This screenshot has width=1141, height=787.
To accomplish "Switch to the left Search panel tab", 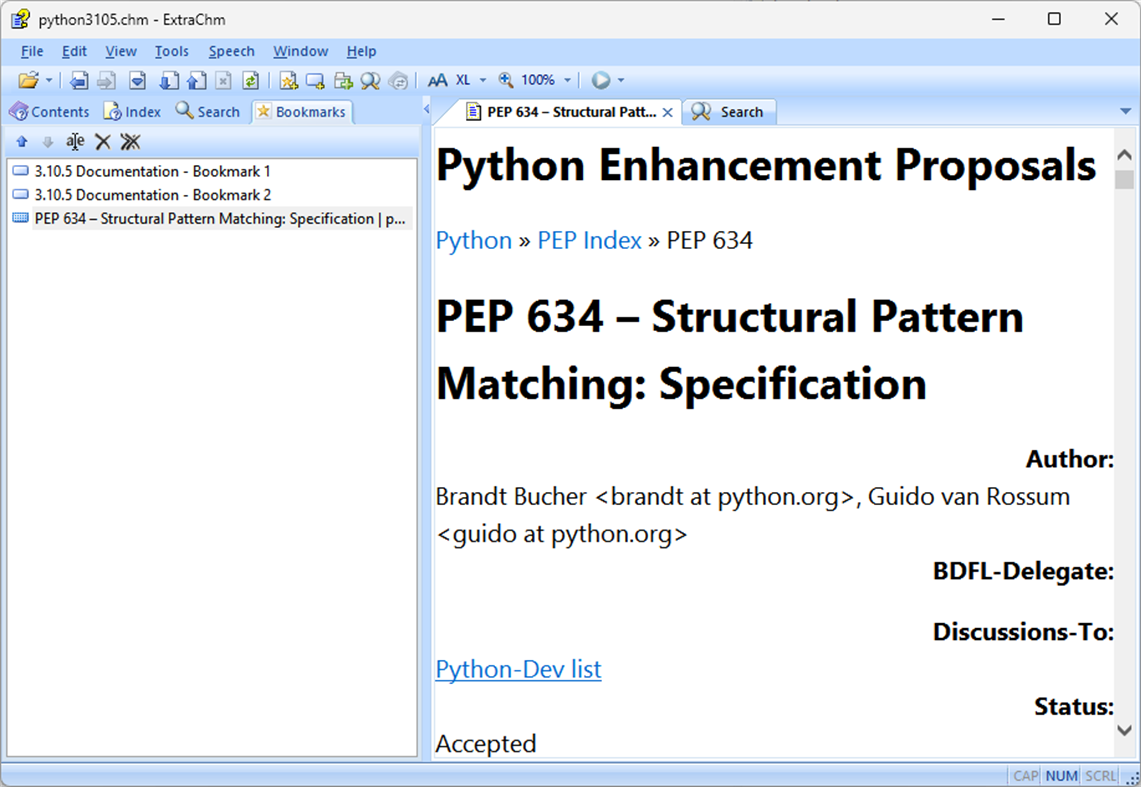I will [x=208, y=112].
